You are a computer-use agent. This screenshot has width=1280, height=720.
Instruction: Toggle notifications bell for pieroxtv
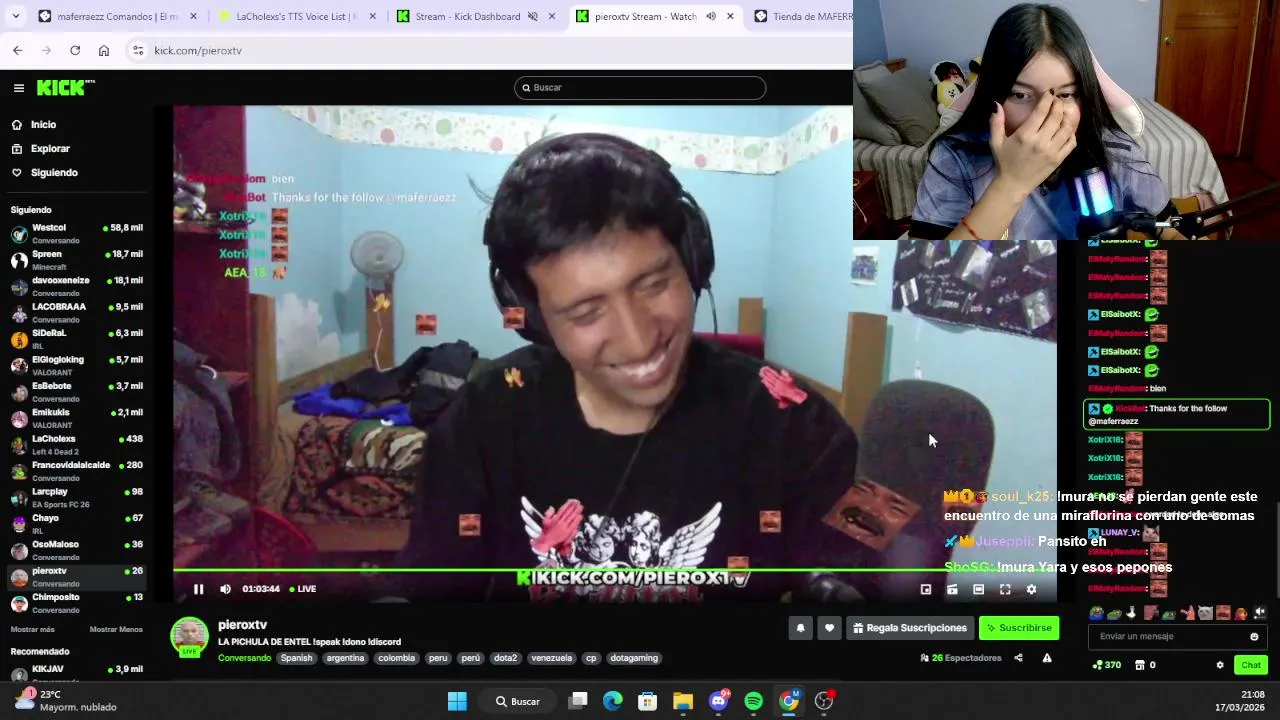[x=800, y=628]
